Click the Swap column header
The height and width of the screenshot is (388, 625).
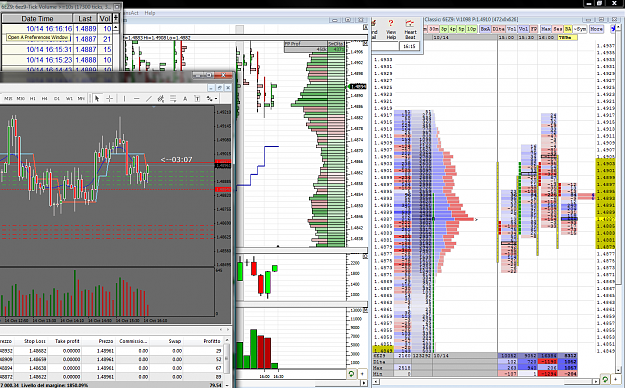(175, 341)
